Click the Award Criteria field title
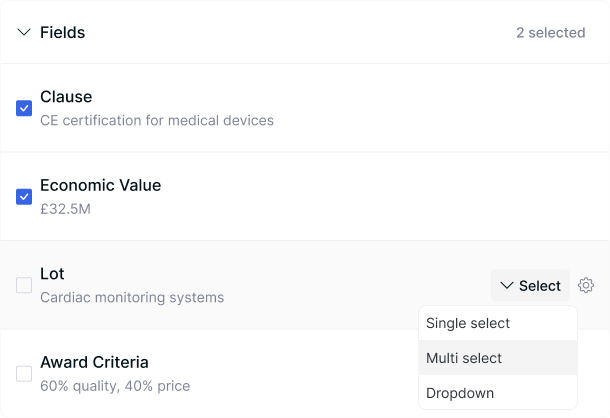Screen dimensions: 610x418 94,362
